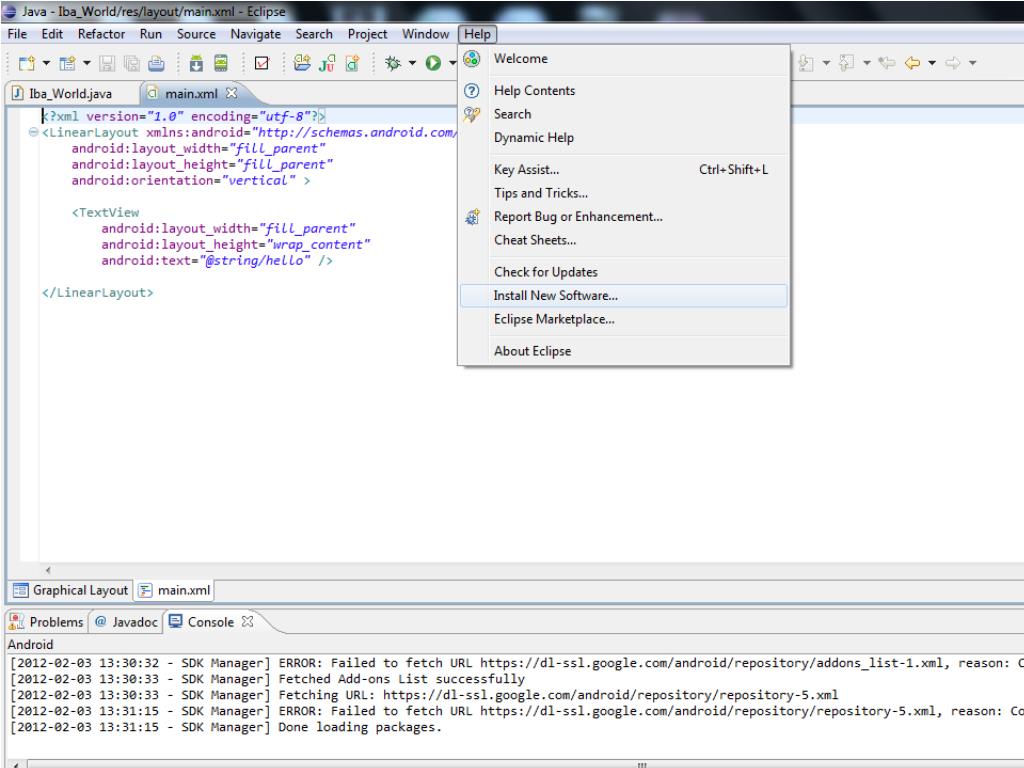Expand the Previous Annotation dropdown arrow
Image resolution: width=1024 pixels, height=768 pixels.
pyautogui.click(x=867, y=63)
